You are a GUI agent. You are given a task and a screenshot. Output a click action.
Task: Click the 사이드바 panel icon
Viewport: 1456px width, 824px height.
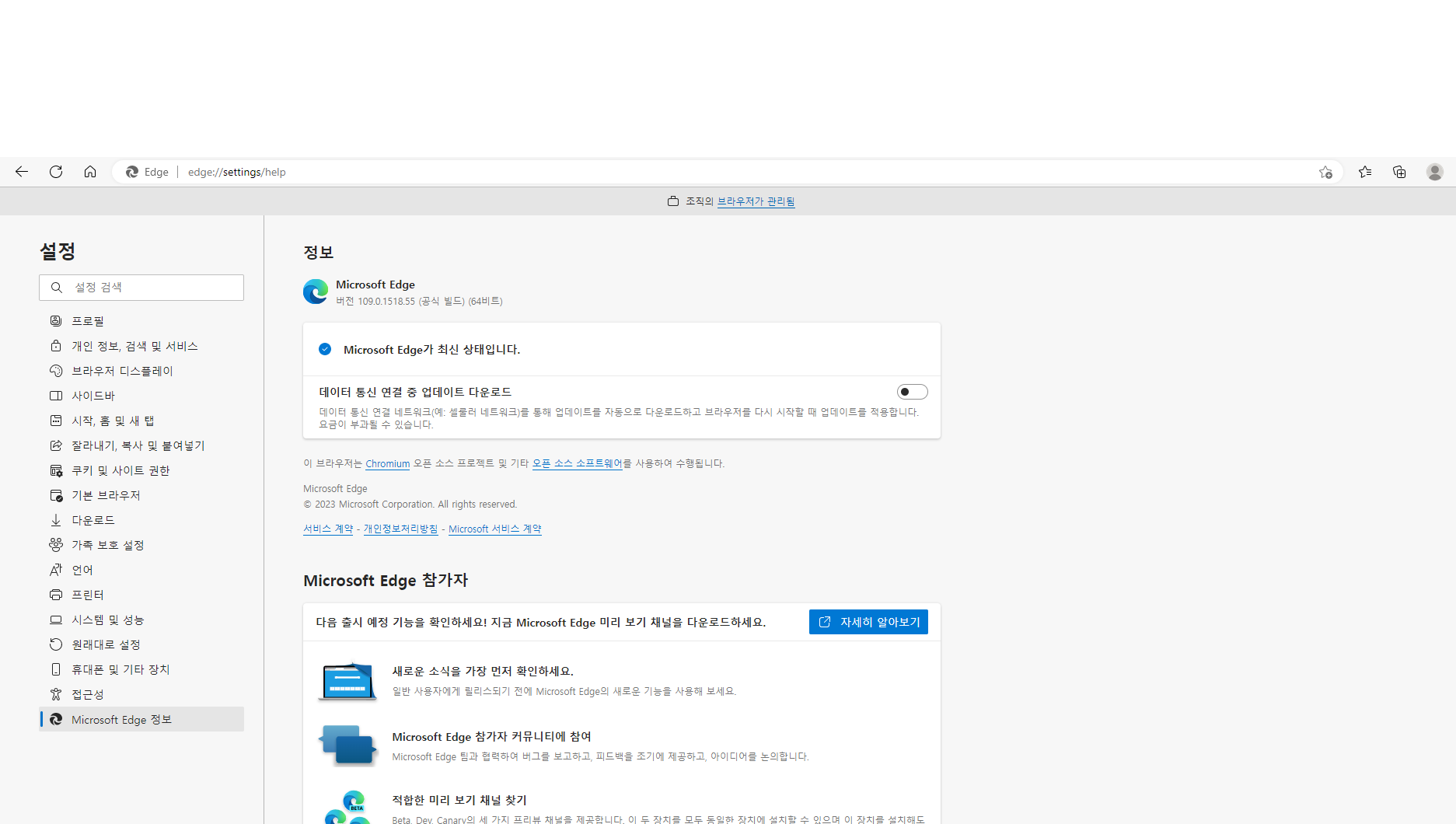tap(56, 396)
